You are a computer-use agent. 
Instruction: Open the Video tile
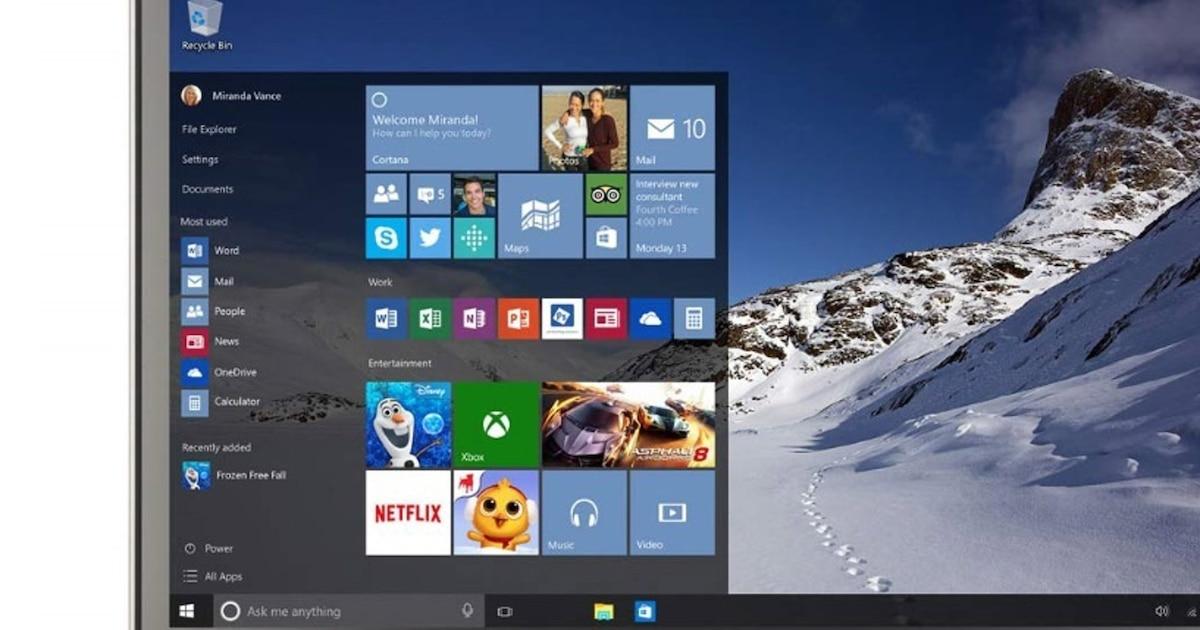pyautogui.click(x=672, y=513)
